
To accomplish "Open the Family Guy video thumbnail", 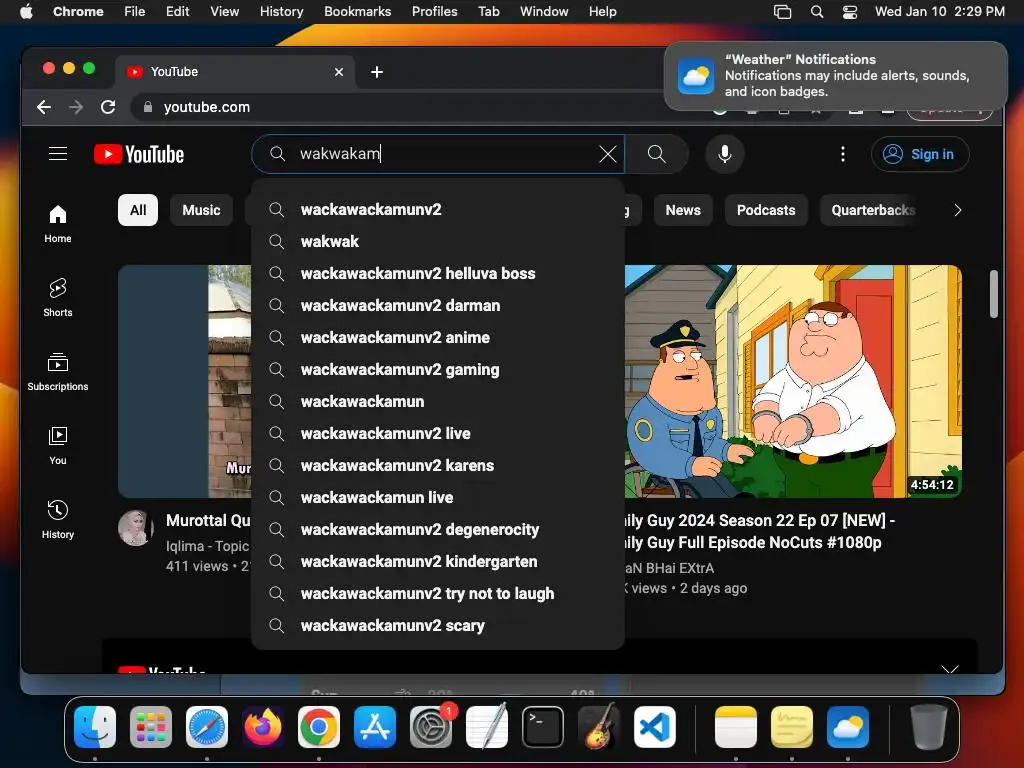I will 793,381.
